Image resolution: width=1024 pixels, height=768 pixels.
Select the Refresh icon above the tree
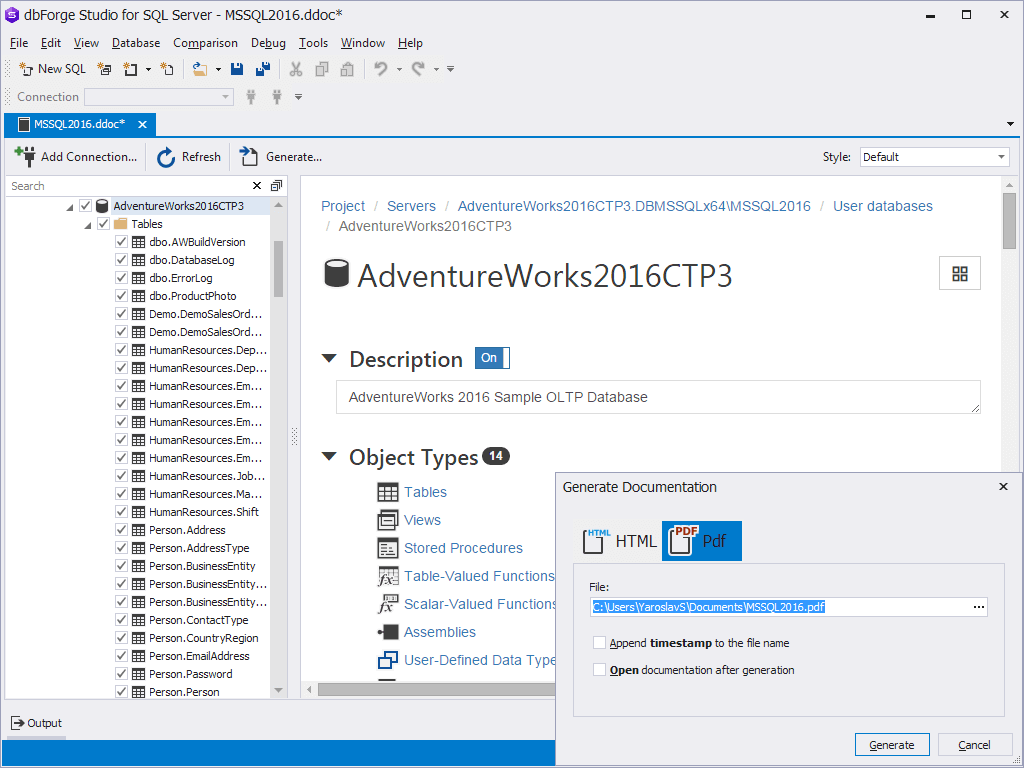point(165,156)
